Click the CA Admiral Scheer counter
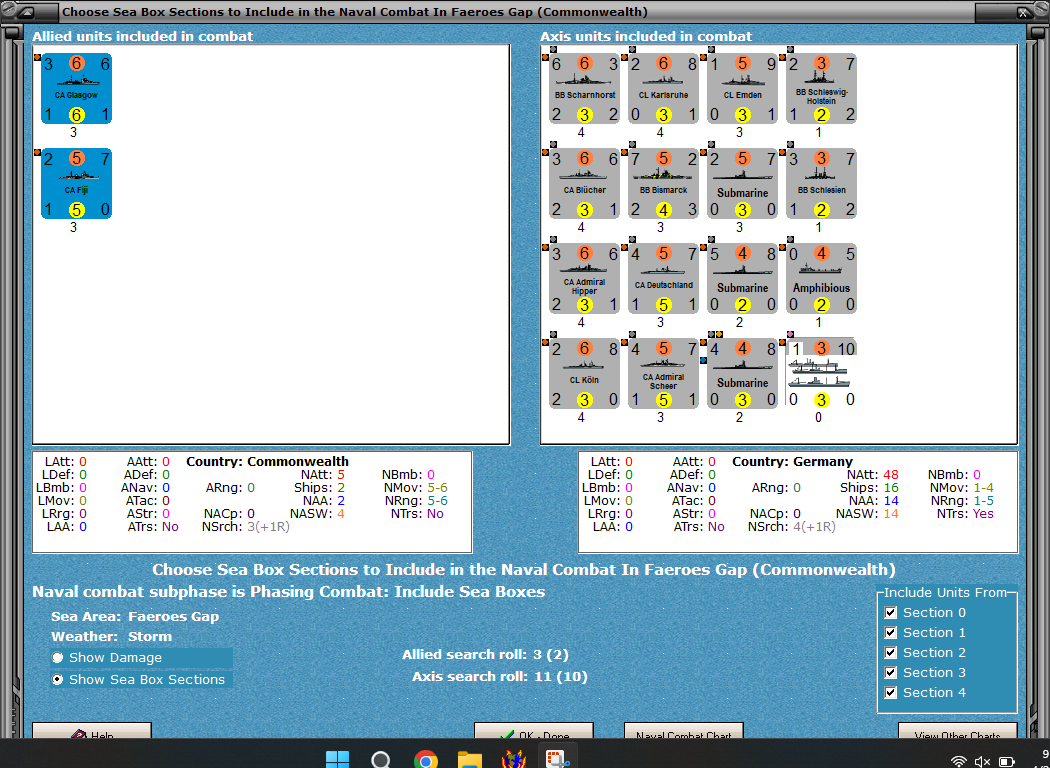 664,374
